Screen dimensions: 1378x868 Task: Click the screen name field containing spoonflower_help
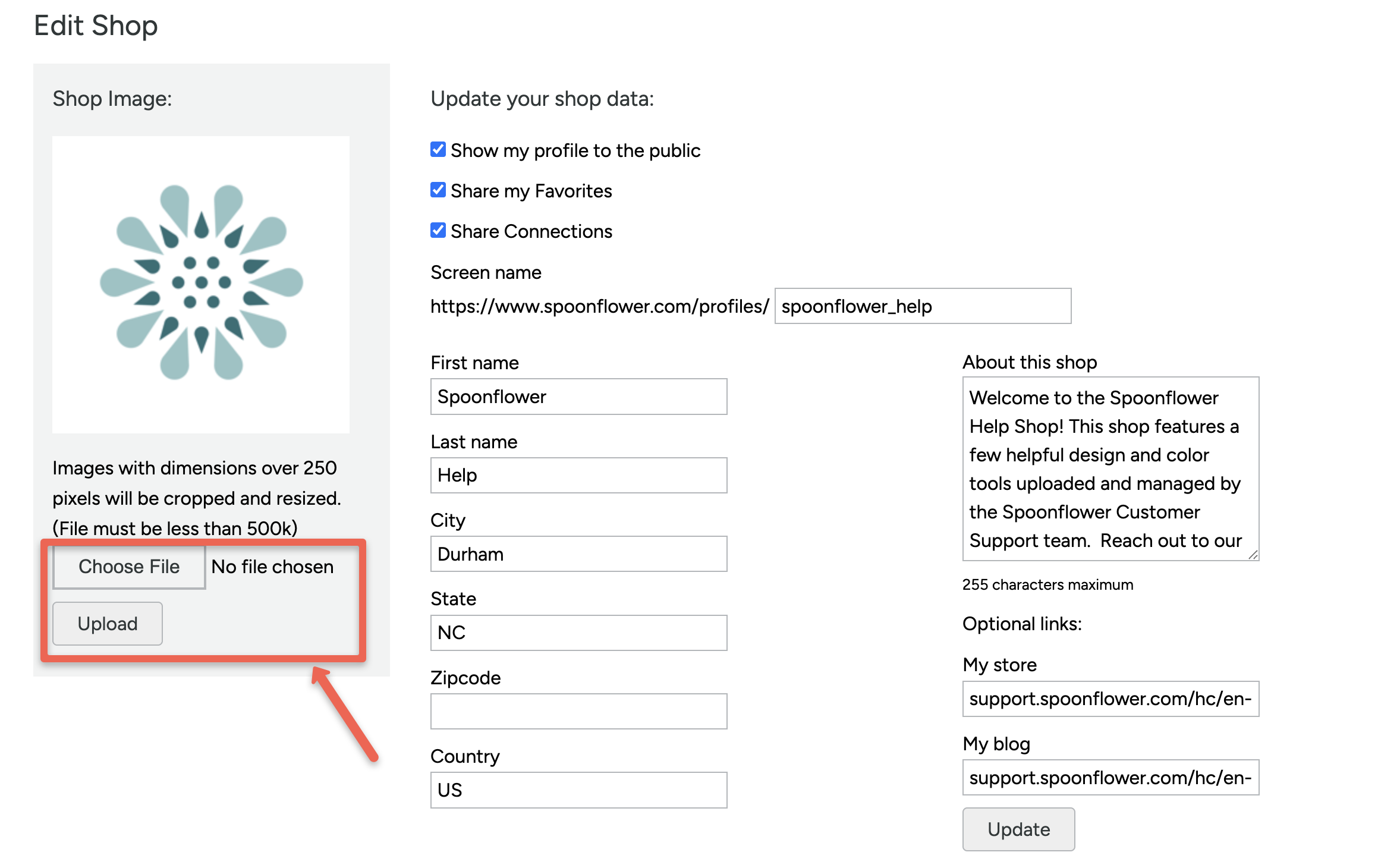pos(922,306)
